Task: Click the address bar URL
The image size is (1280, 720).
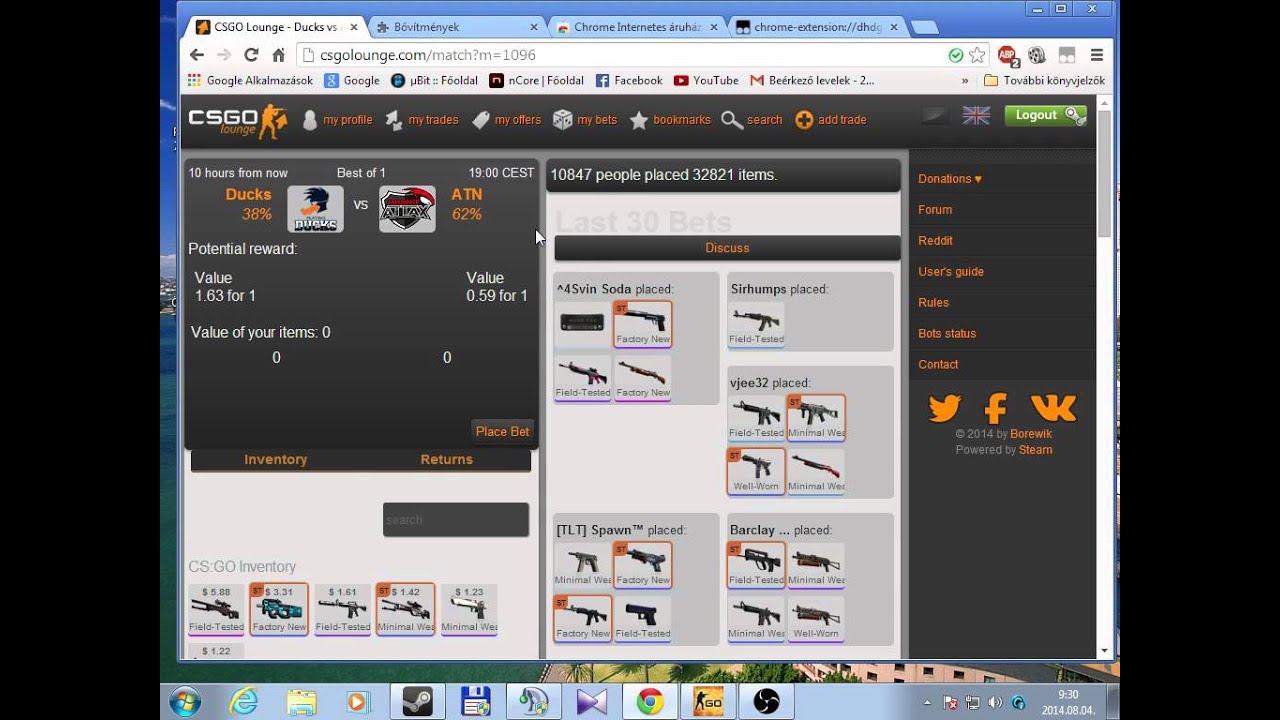Action: click(x=428, y=56)
